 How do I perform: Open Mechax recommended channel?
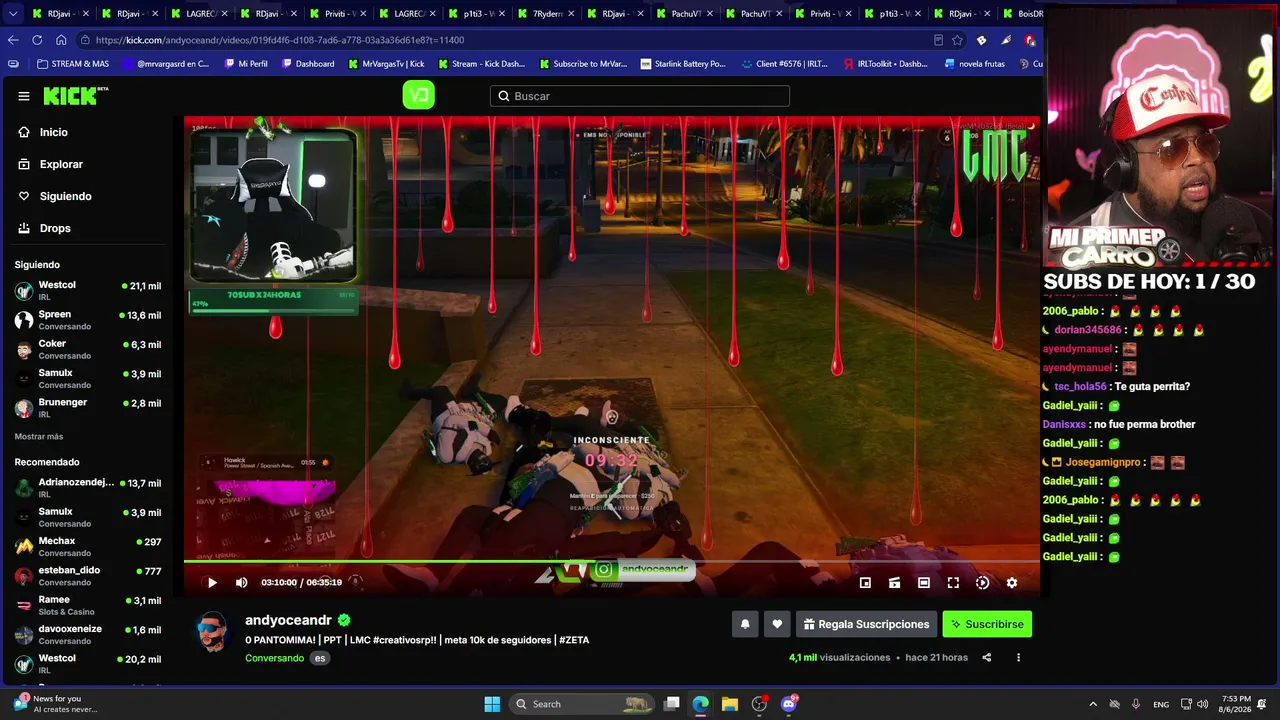click(x=87, y=546)
